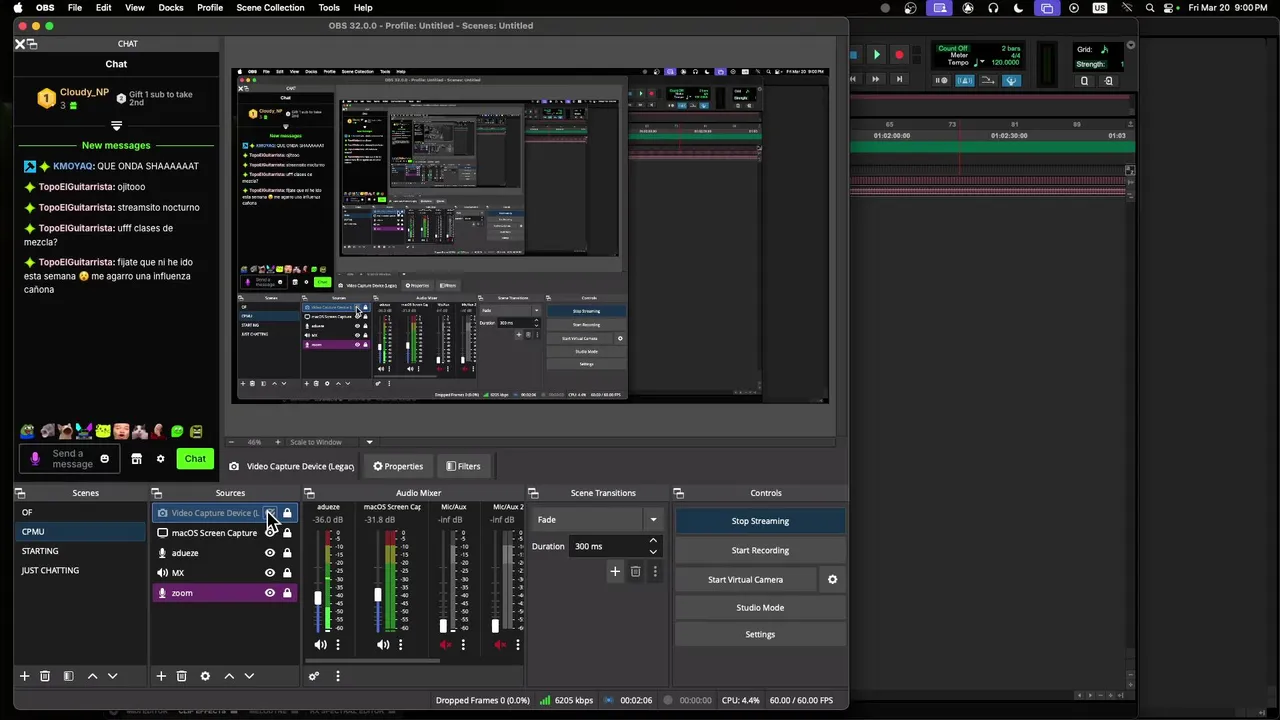
Task: Open source properties gear in Sources panel
Action: click(x=205, y=676)
